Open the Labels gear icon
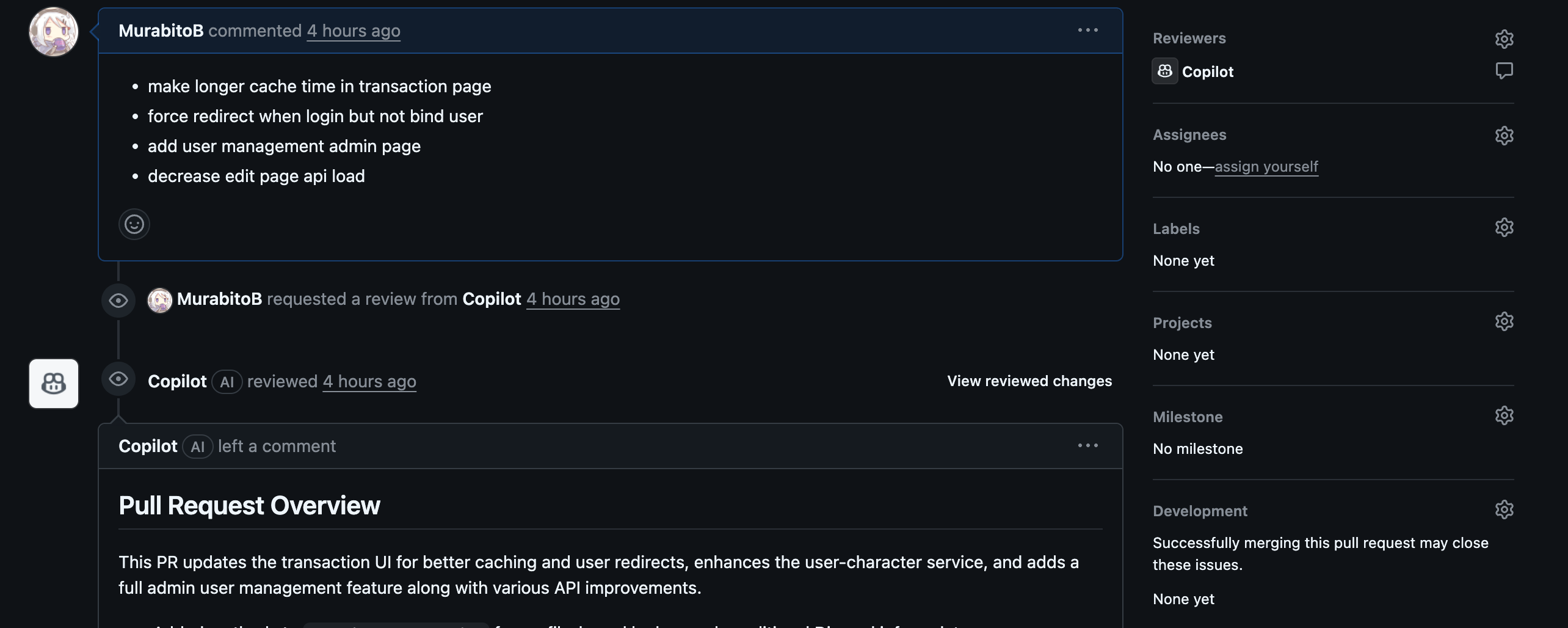The height and width of the screenshot is (628, 1568). pos(1504,227)
